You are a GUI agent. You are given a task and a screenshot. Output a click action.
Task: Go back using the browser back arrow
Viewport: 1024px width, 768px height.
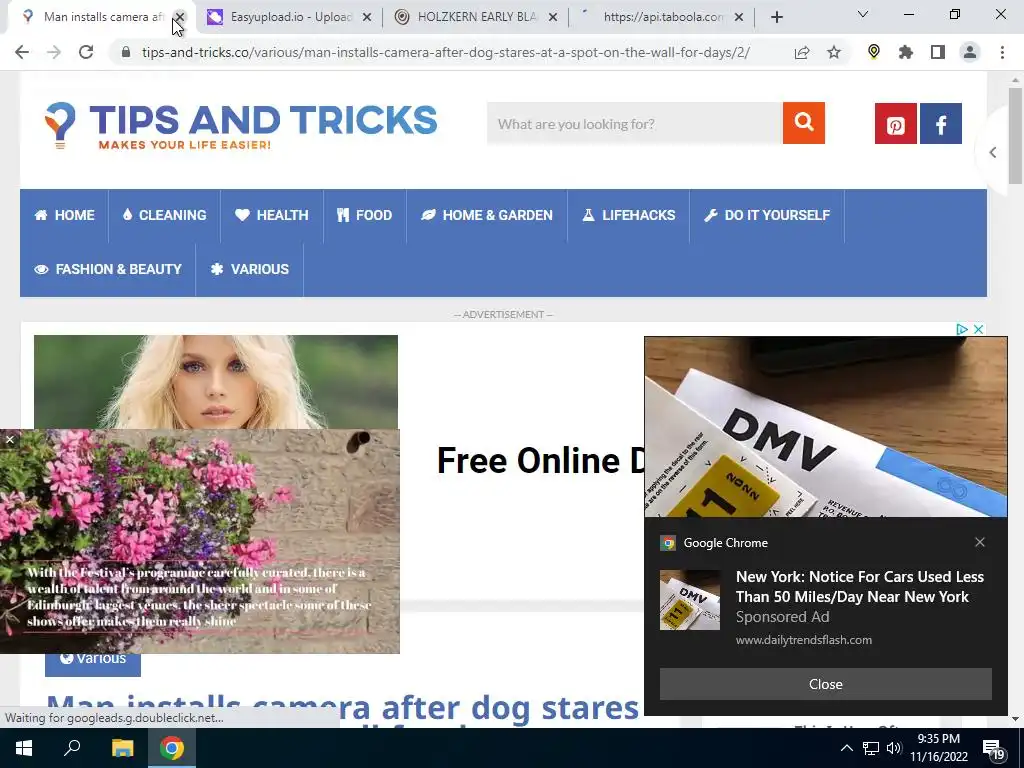point(22,52)
